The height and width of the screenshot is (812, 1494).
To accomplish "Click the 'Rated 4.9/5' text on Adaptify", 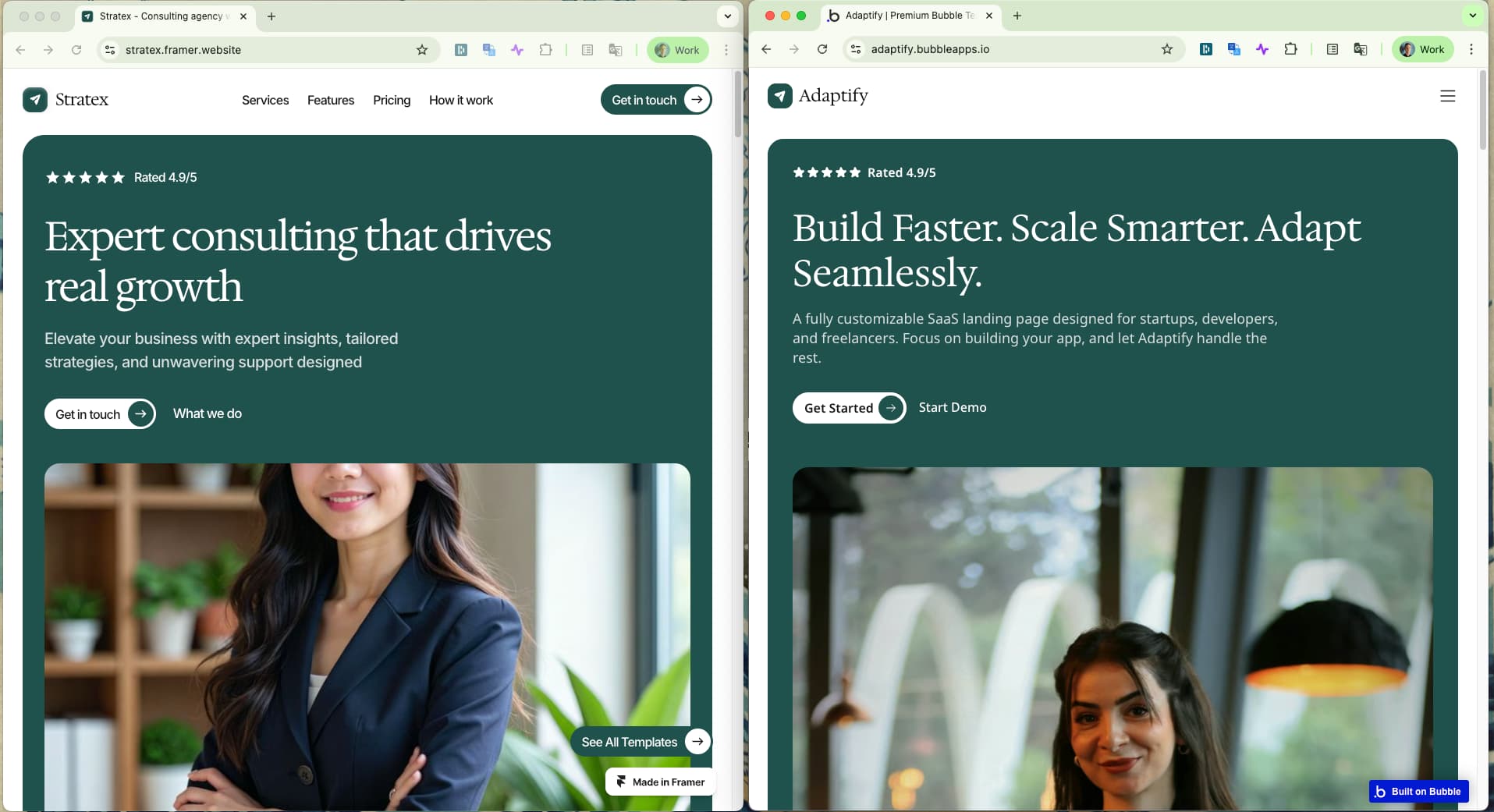I will [x=902, y=172].
